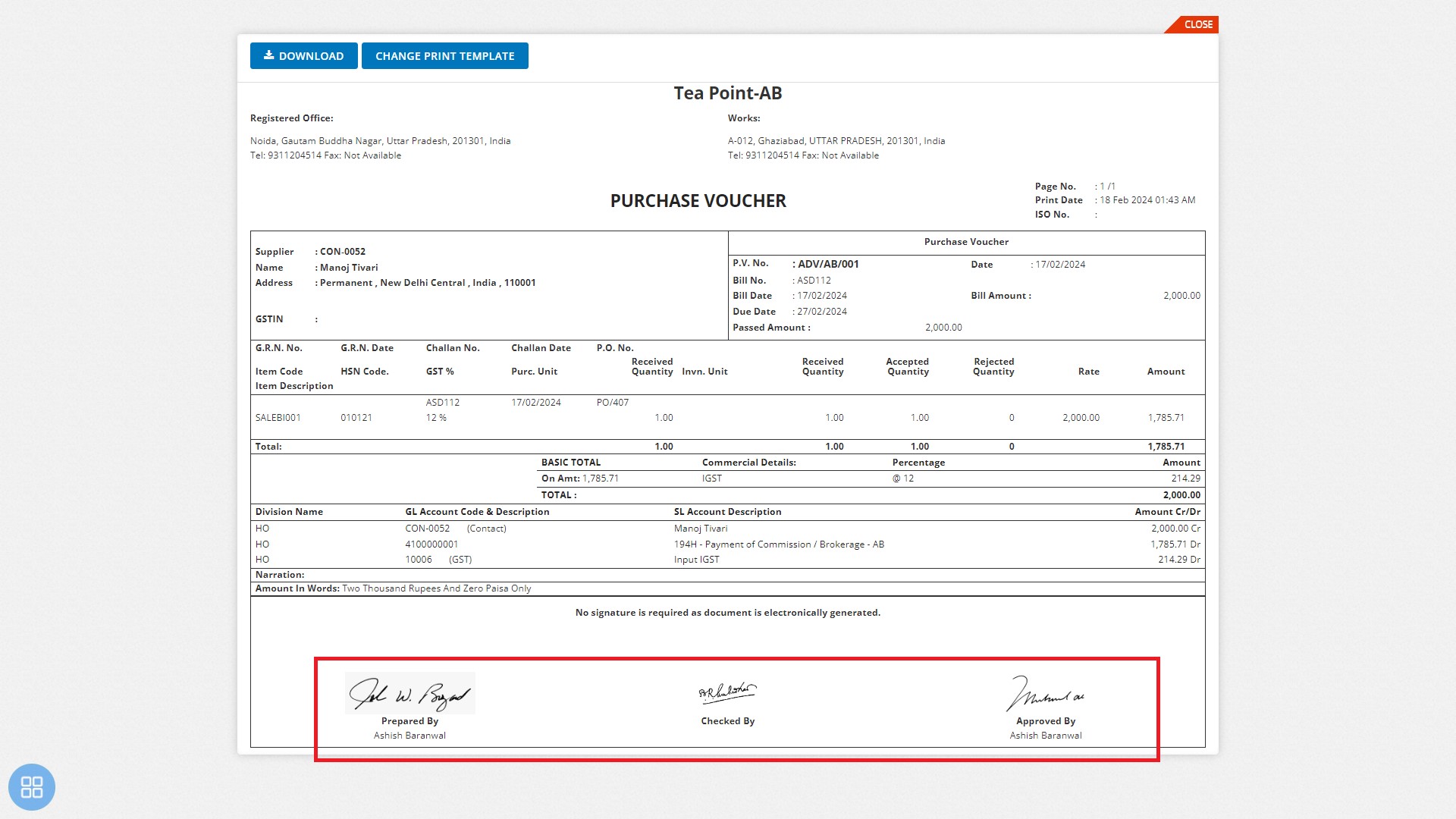Download the purchase voucher
The image size is (1456, 819).
tap(303, 56)
